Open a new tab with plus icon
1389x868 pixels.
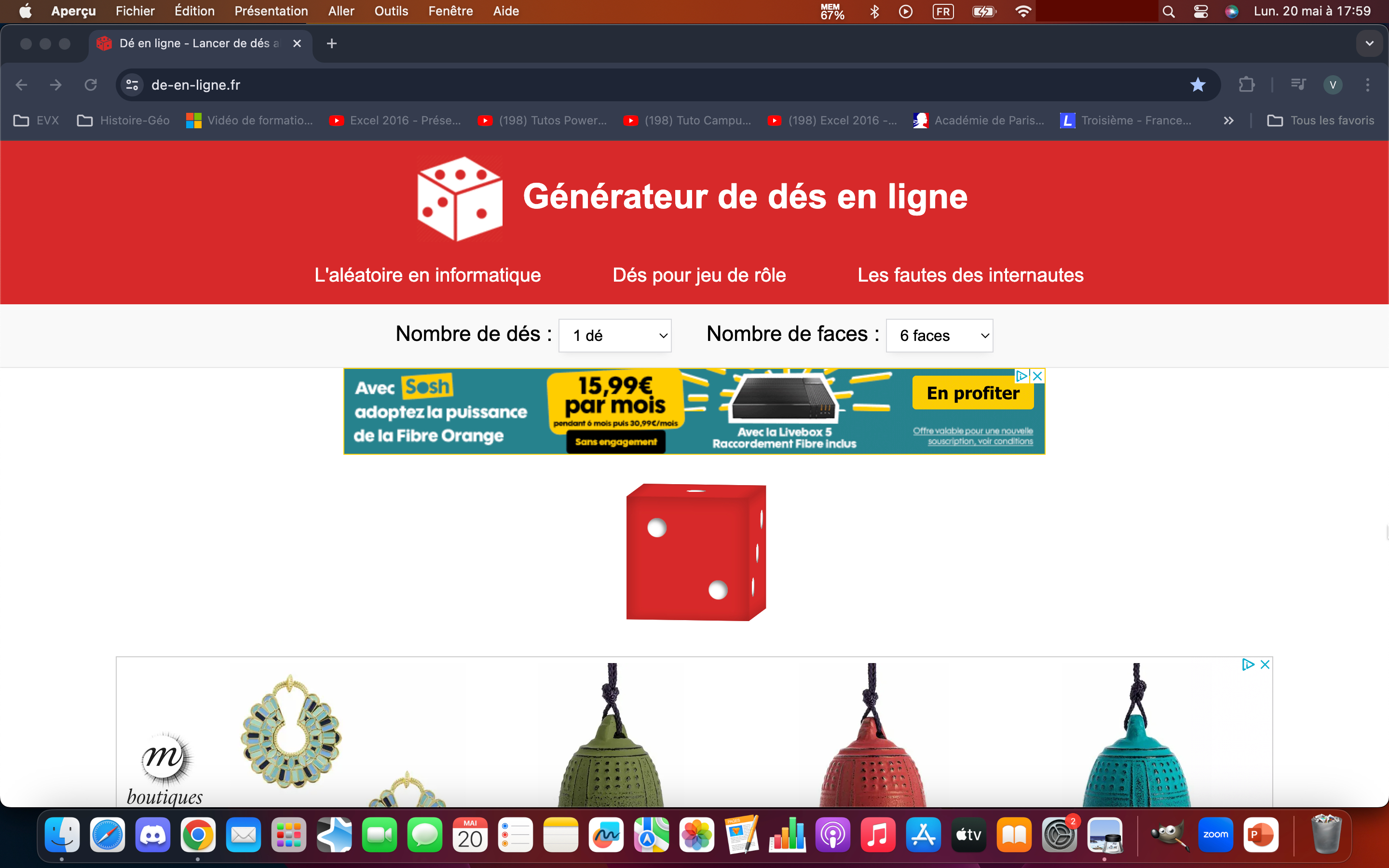331,43
